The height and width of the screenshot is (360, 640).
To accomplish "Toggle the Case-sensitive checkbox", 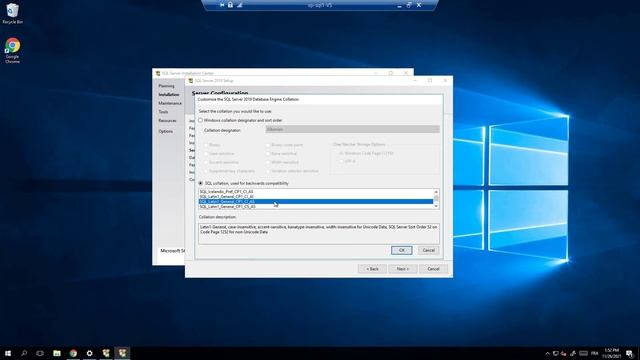I will 206,153.
